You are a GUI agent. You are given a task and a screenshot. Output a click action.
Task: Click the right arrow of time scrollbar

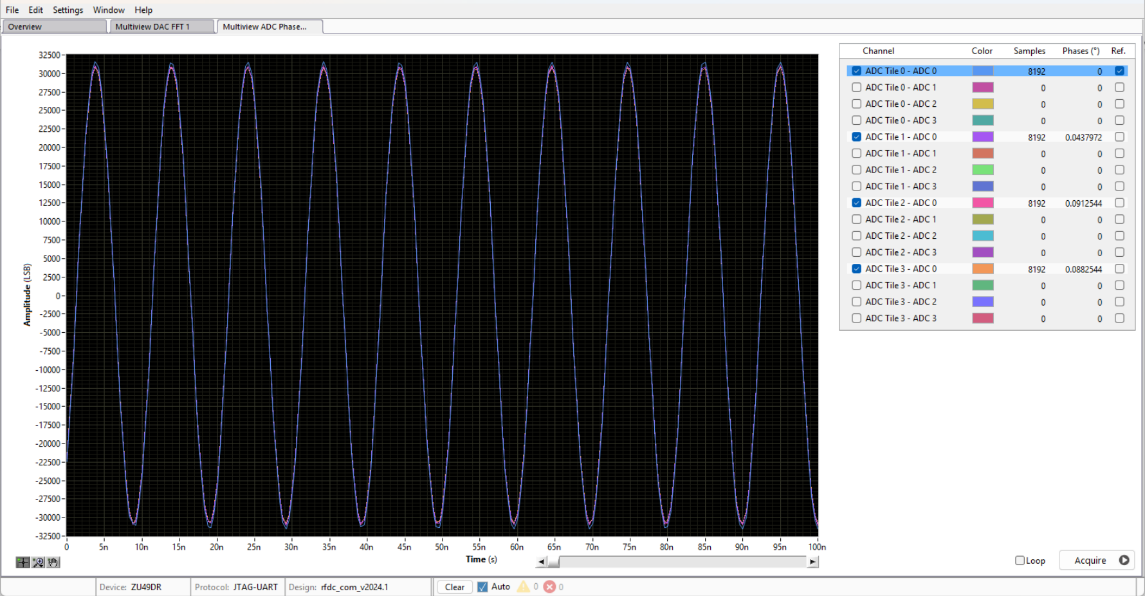tap(813, 562)
